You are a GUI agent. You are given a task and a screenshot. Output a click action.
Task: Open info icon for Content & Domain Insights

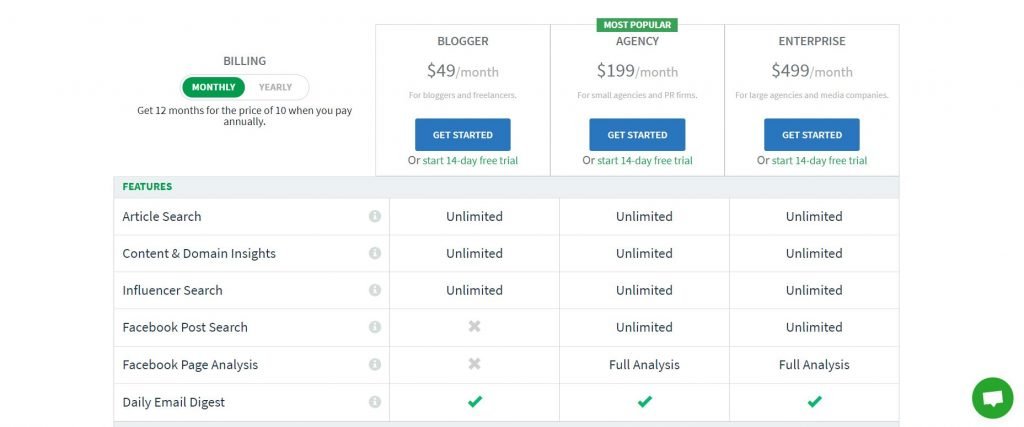(x=375, y=253)
